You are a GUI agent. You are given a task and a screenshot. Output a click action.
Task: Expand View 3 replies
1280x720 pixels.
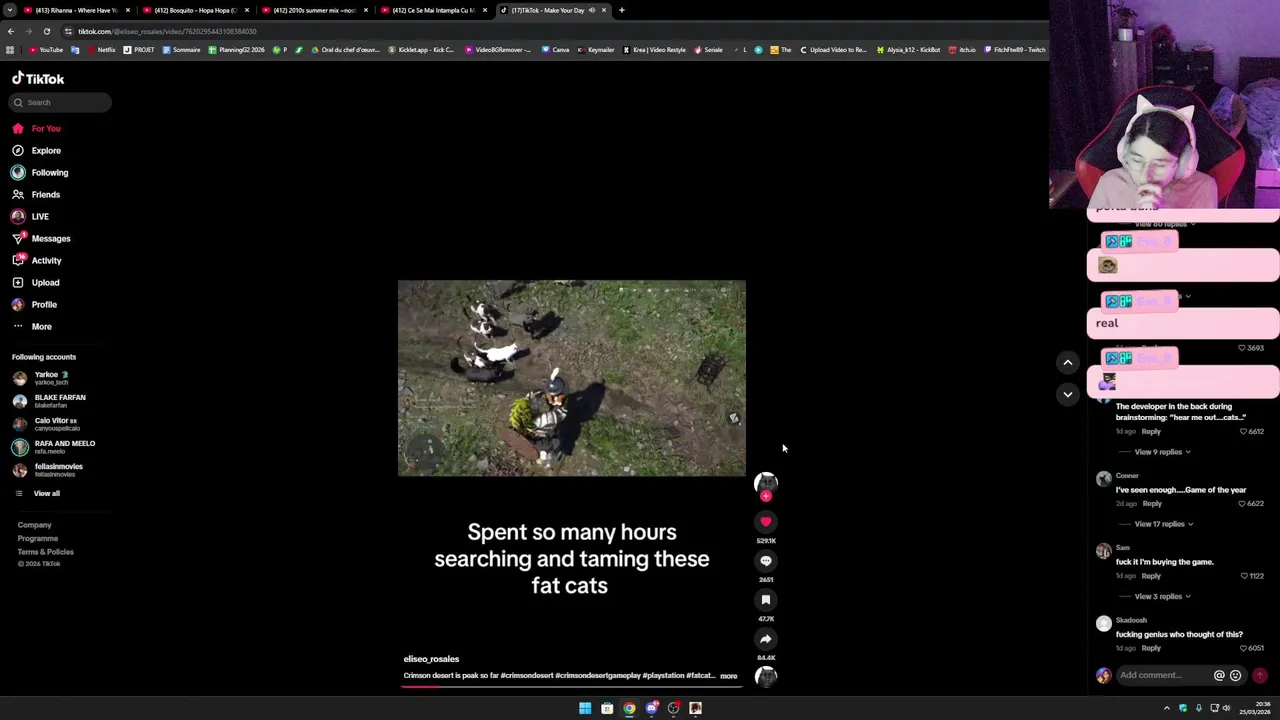(1162, 596)
